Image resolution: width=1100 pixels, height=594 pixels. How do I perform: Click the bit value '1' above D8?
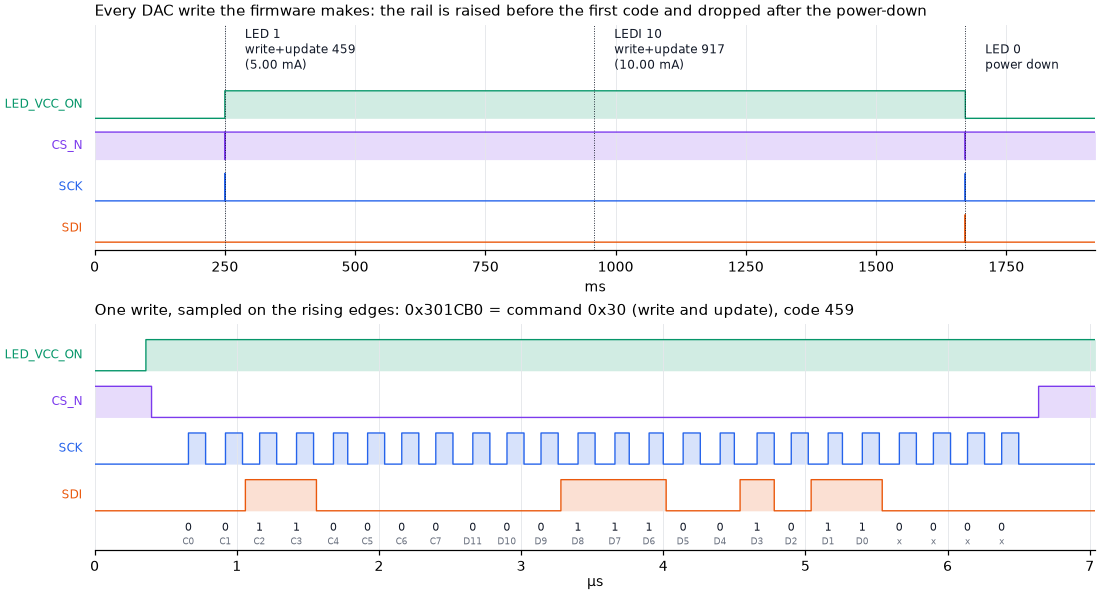578,527
